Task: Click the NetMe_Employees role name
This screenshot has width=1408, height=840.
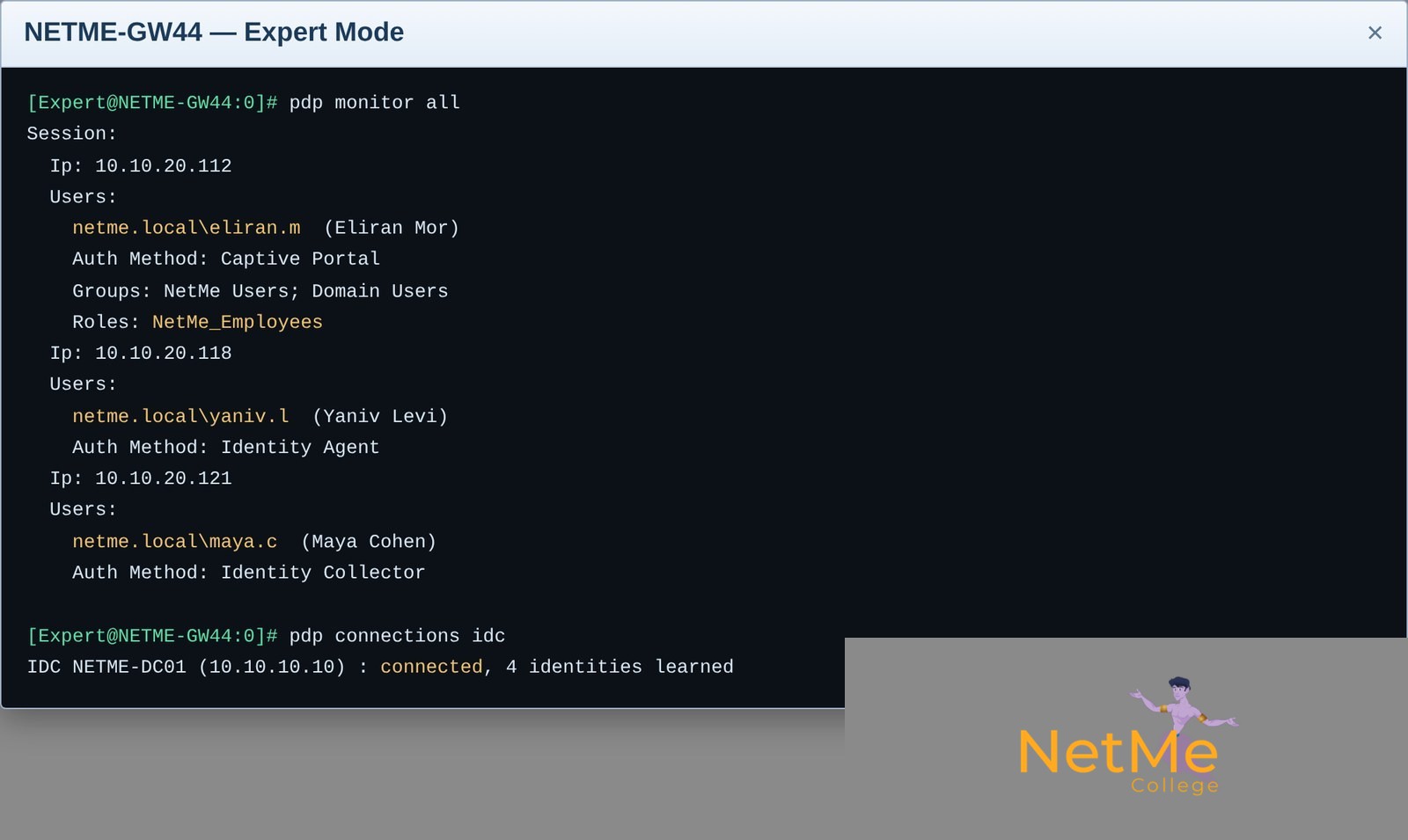Action: [238, 322]
